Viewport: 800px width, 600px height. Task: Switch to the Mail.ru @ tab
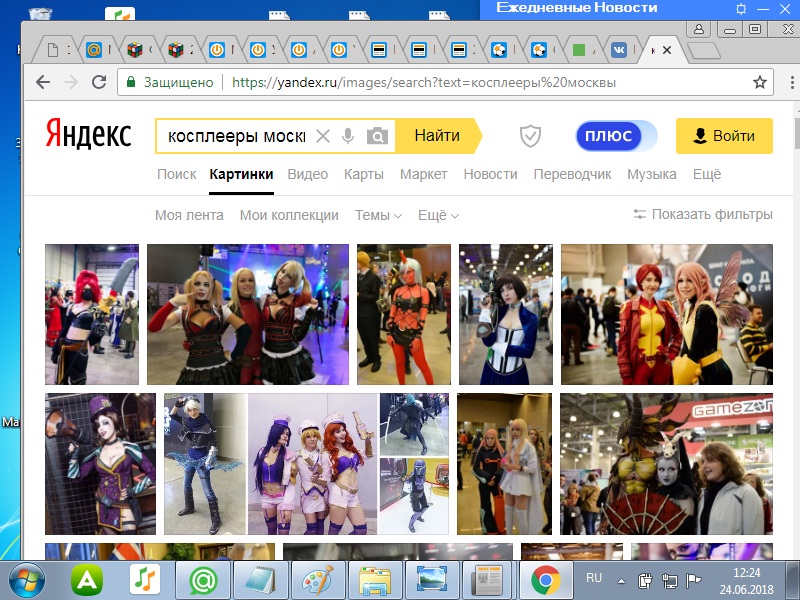coord(94,50)
